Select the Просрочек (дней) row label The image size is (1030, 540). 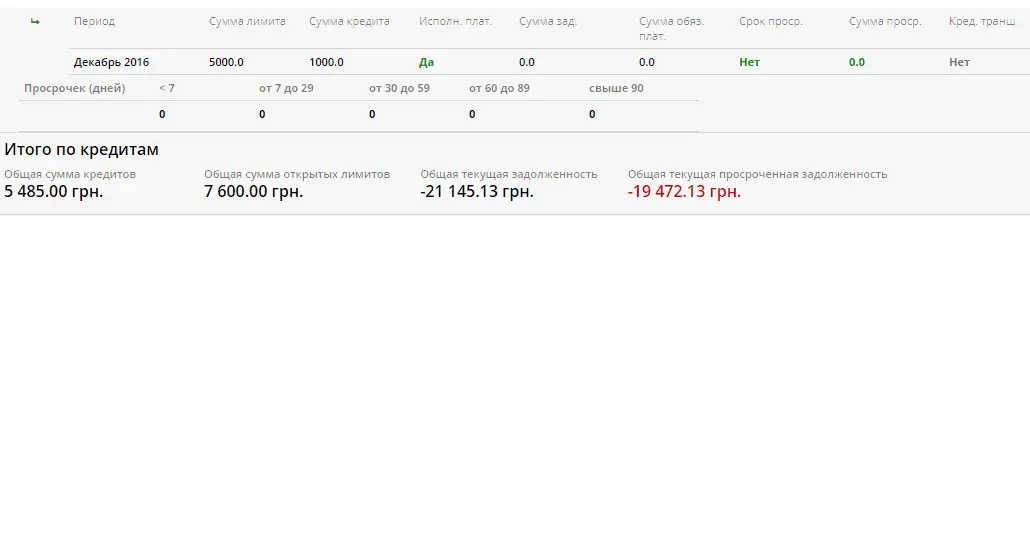point(75,88)
